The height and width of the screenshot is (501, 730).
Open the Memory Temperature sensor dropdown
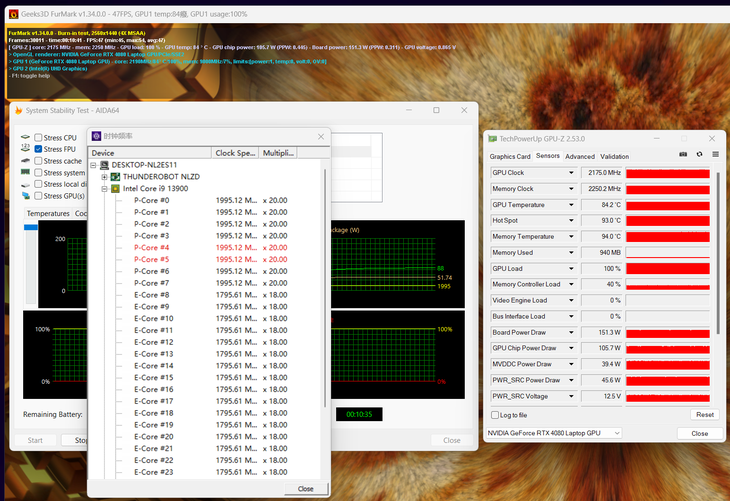pyautogui.click(x=571, y=237)
